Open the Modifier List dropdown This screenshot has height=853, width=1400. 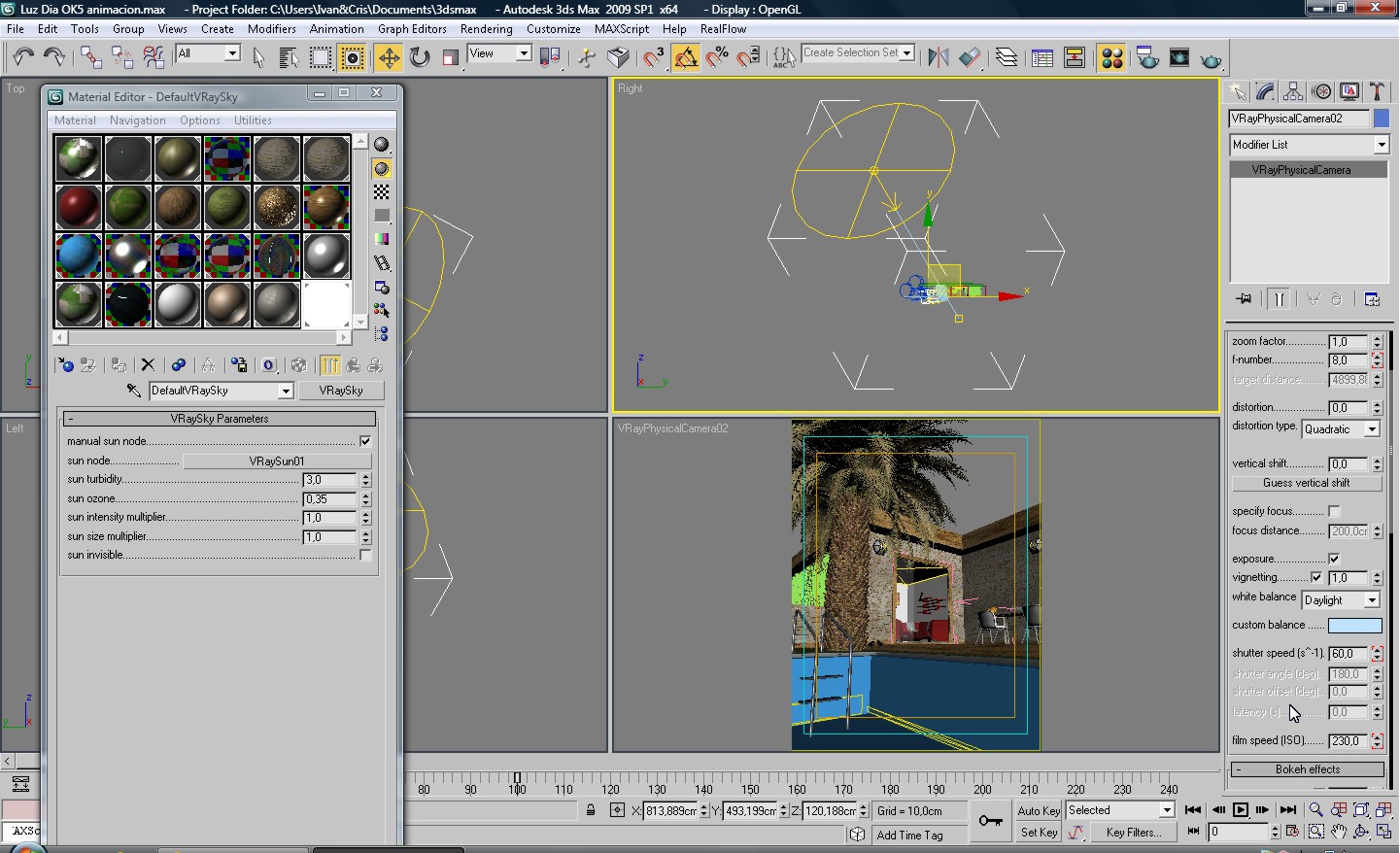pos(1309,145)
